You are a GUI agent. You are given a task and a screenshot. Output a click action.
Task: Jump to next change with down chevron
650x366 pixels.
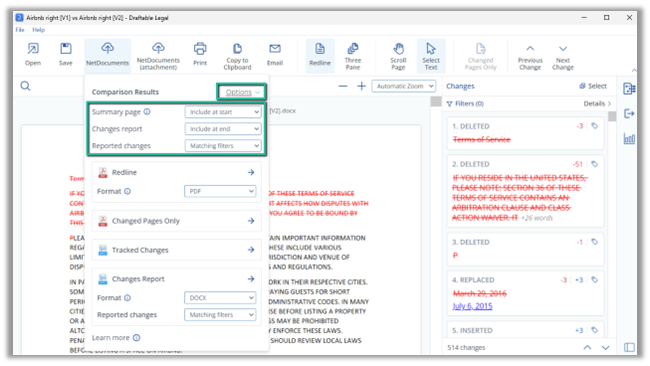(x=606, y=347)
